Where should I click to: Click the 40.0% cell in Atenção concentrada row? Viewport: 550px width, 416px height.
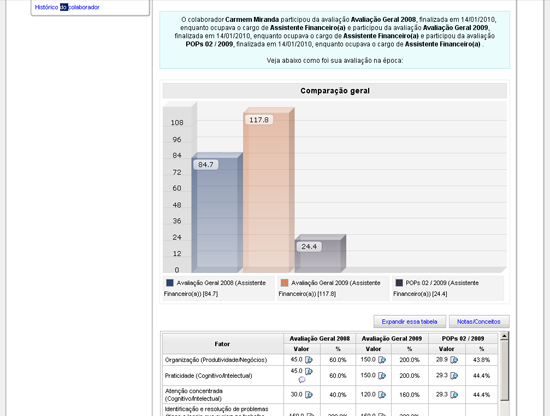tap(338, 395)
